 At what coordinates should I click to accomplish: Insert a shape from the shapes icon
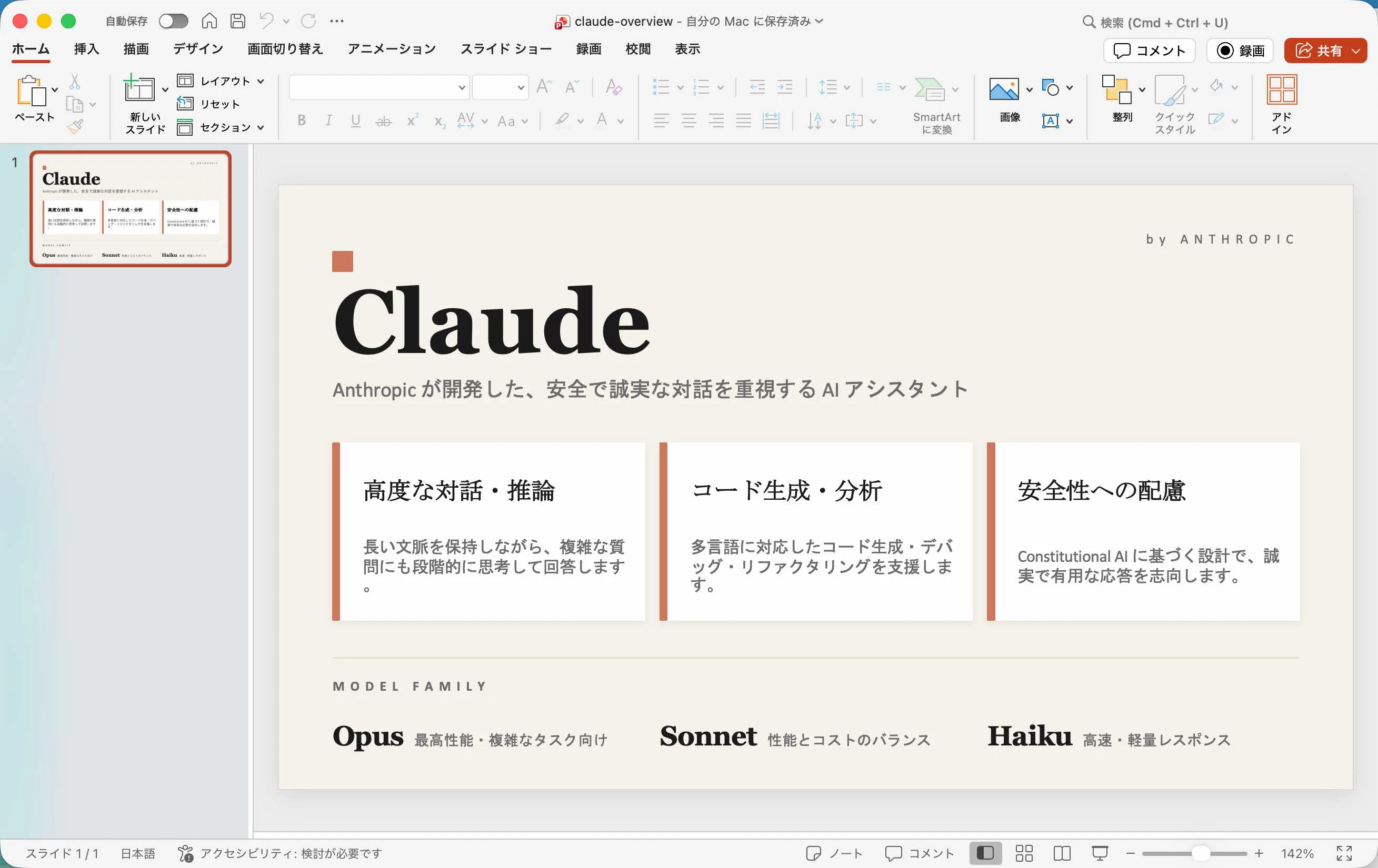(x=1050, y=87)
